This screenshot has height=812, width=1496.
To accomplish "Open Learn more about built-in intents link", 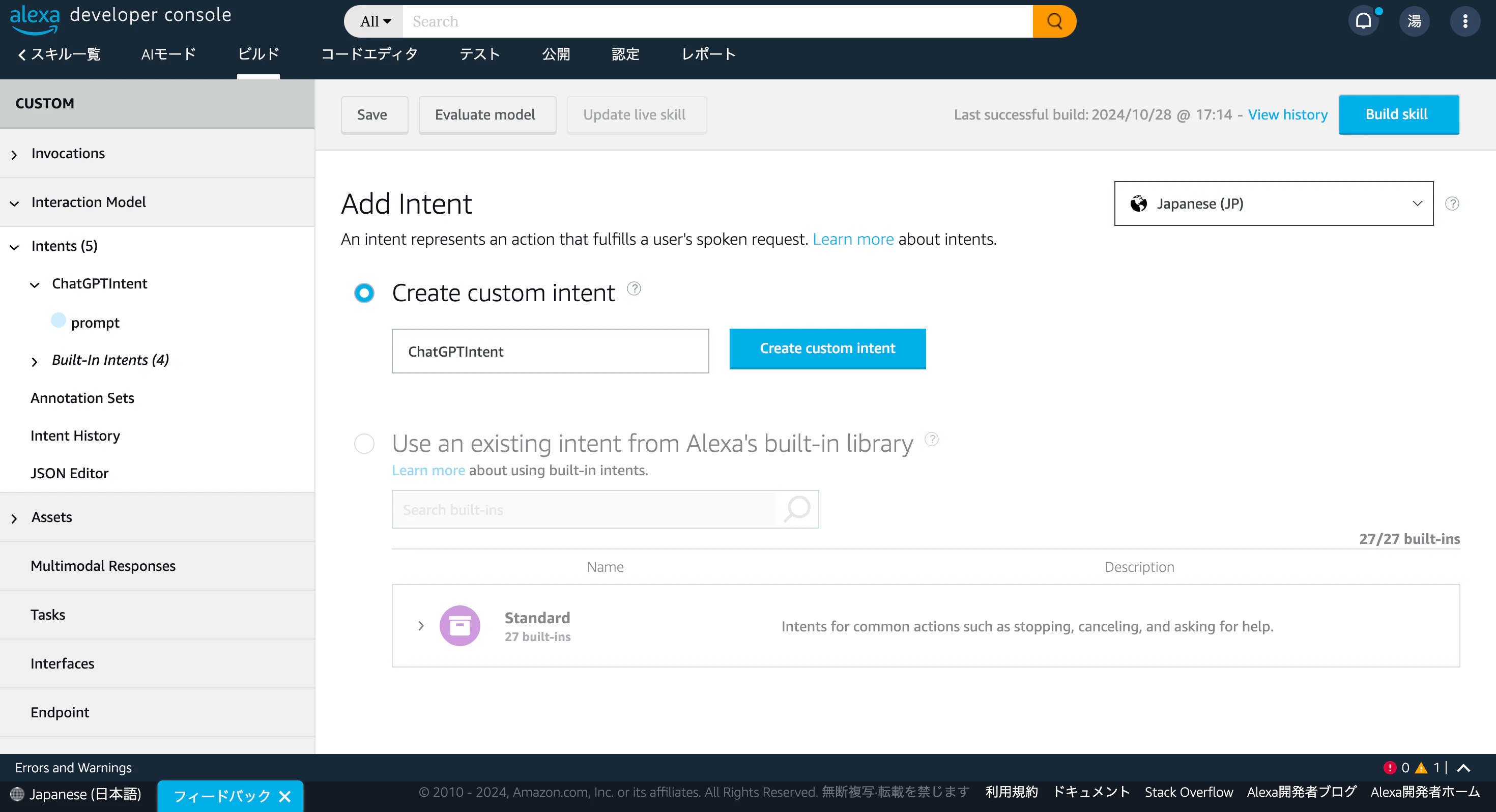I will point(428,470).
